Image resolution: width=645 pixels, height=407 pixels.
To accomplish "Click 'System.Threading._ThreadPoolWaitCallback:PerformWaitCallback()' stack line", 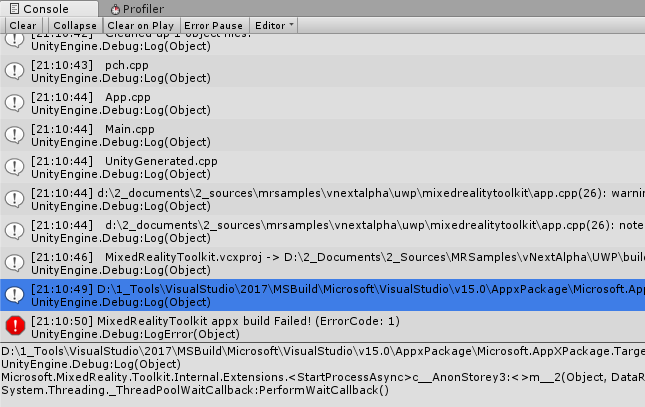I will 195,390.
